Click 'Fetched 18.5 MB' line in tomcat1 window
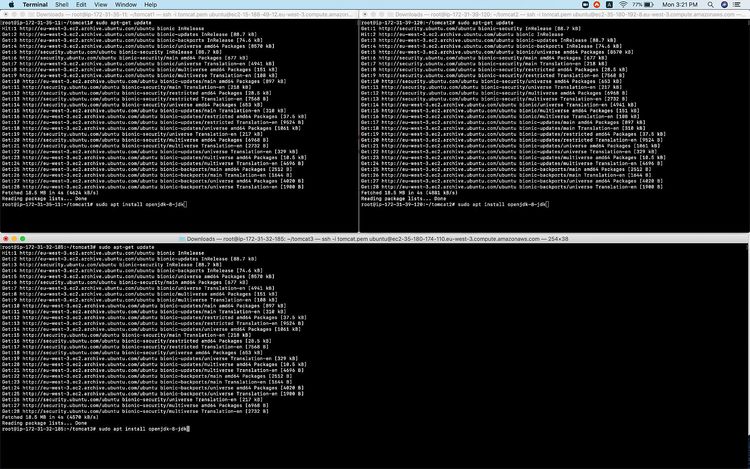The width and height of the screenshot is (750, 469). [x=50, y=193]
